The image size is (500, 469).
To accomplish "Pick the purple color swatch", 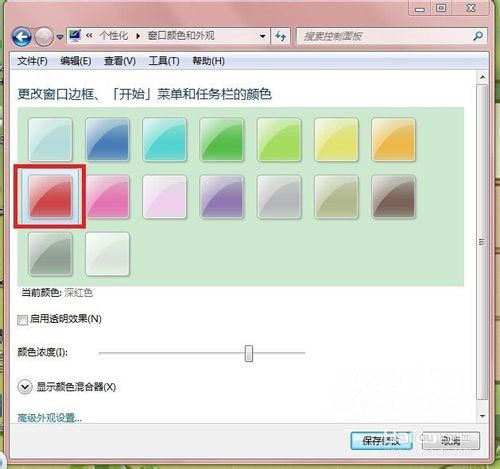I will 222,197.
